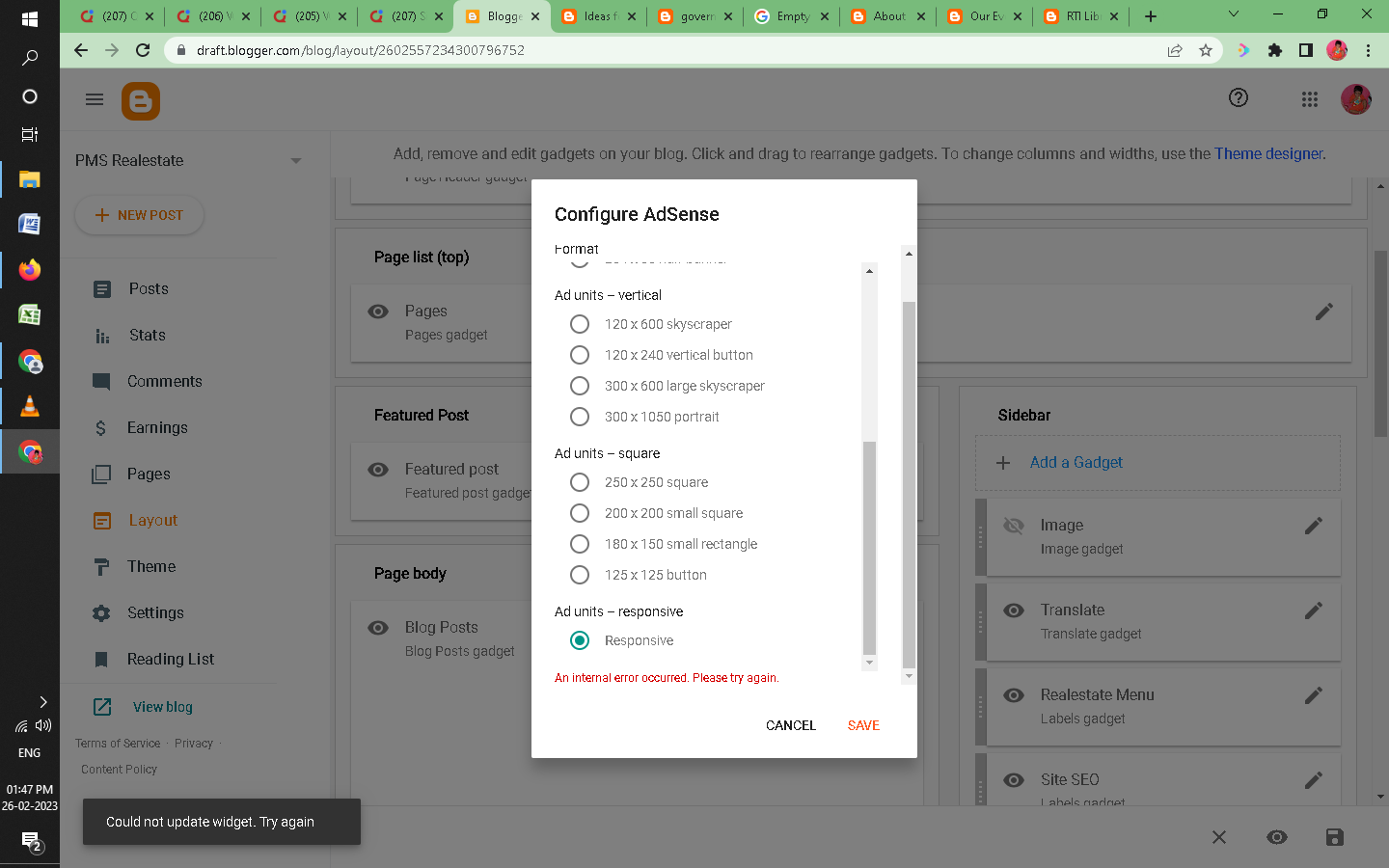Open Excel from taskbar
The width and height of the screenshot is (1389, 868).
click(29, 315)
